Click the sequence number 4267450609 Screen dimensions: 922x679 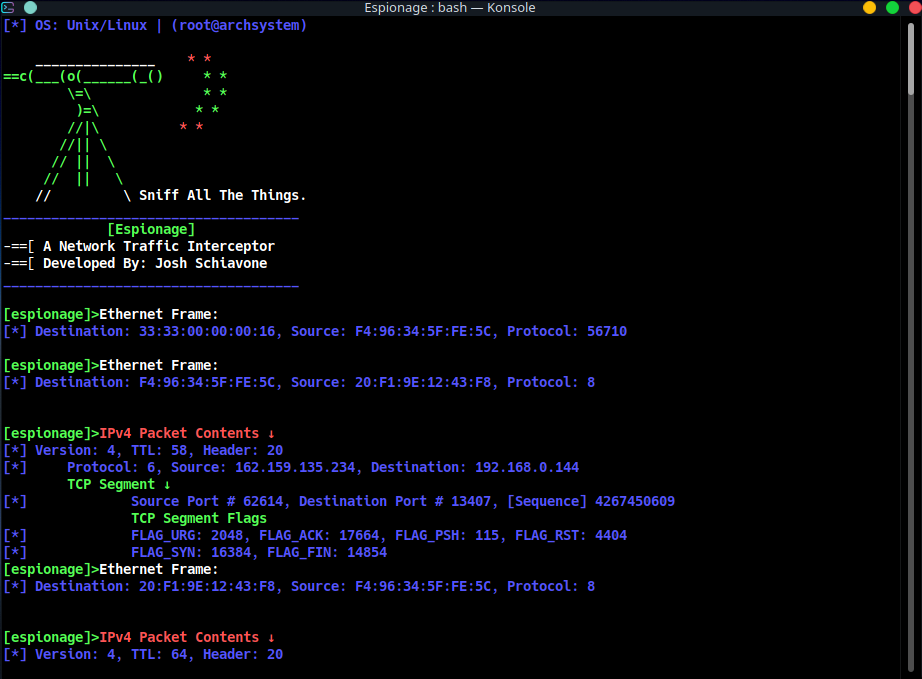click(x=635, y=501)
